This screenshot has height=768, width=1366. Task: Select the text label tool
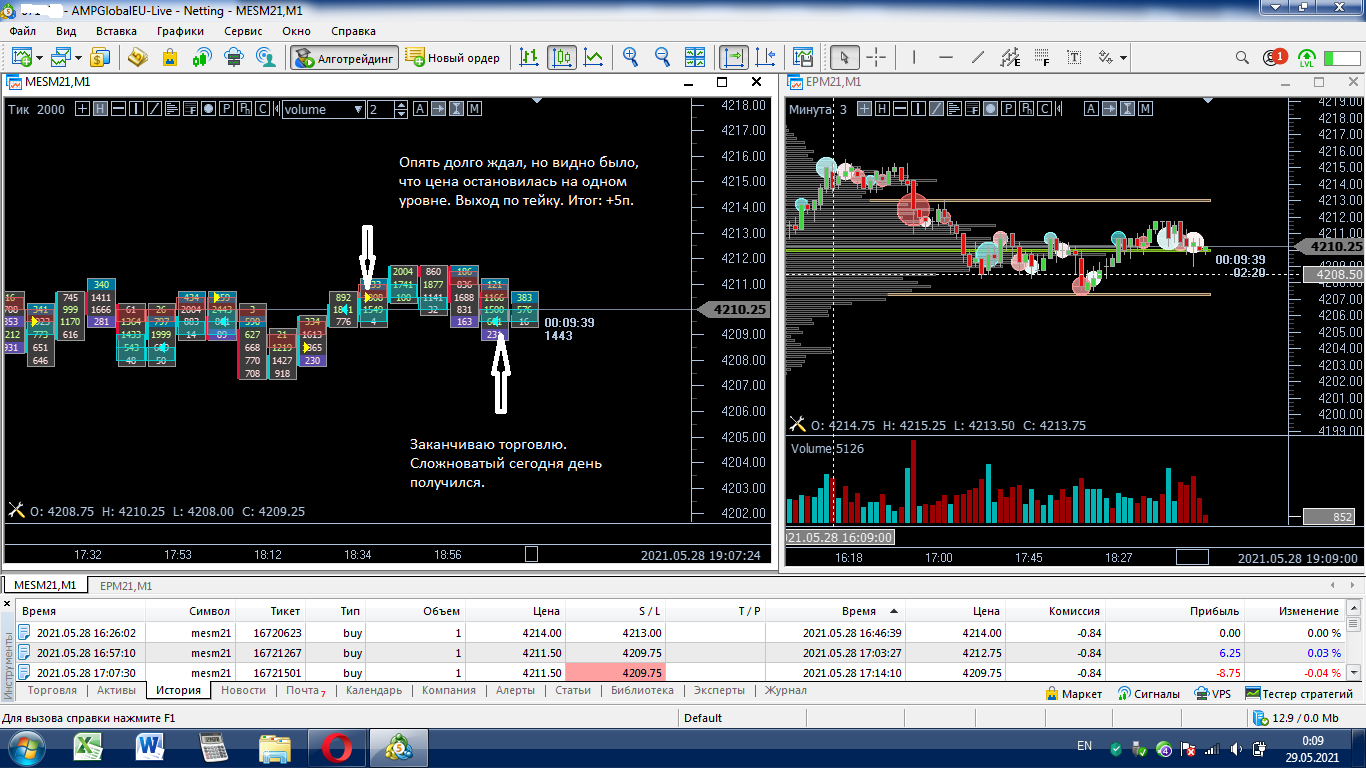pos(1074,57)
